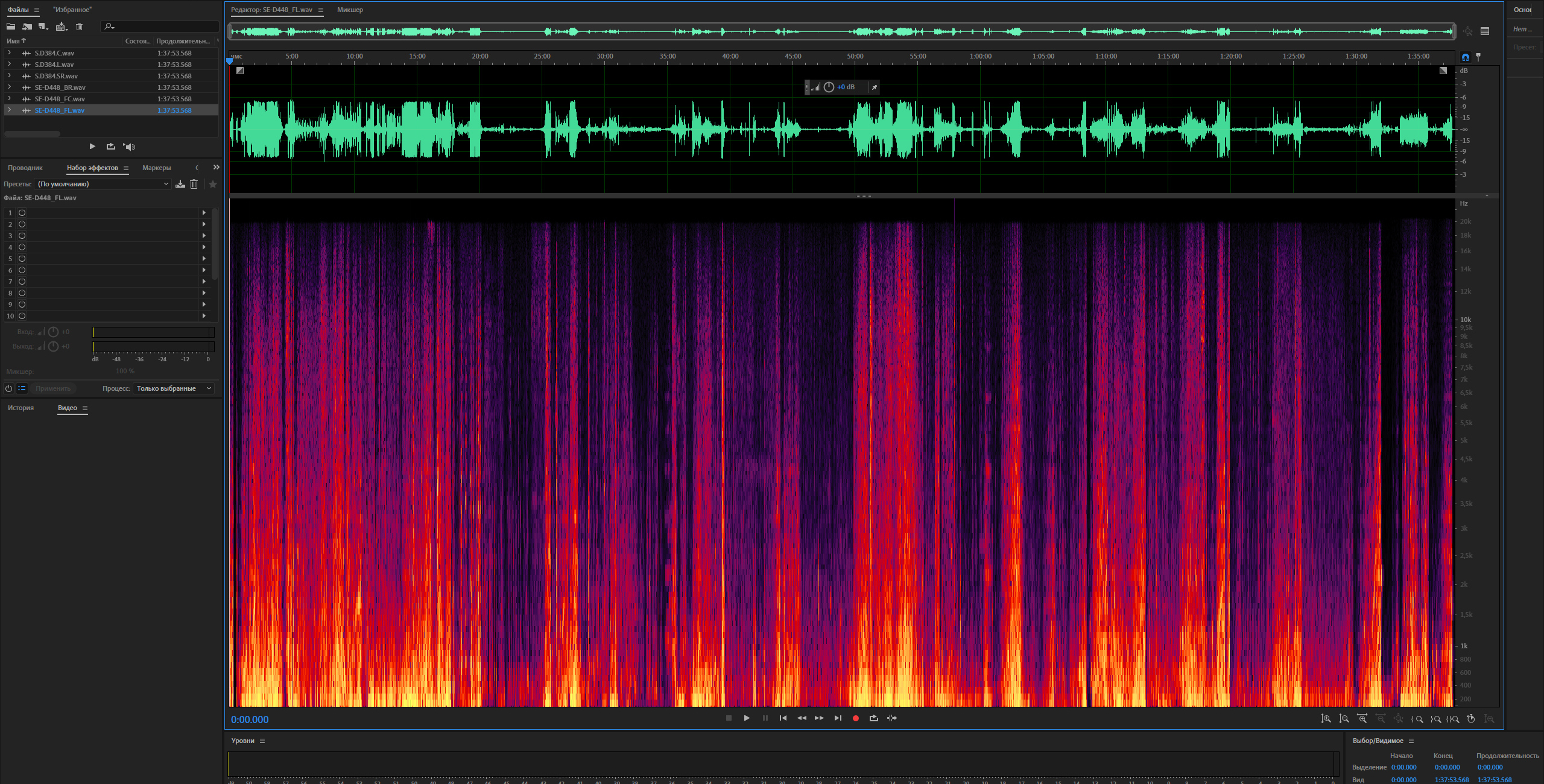Click Zoom In Amplitude icon
The image size is (1544, 784).
click(x=1326, y=719)
